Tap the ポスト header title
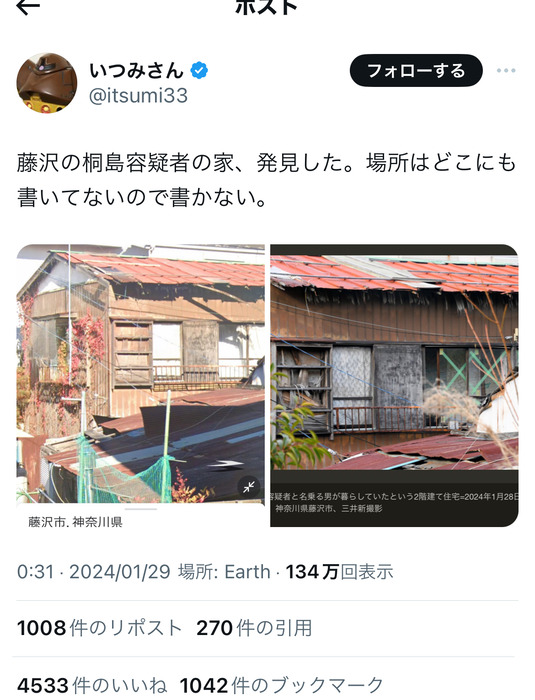The image size is (535, 700). click(x=266, y=6)
